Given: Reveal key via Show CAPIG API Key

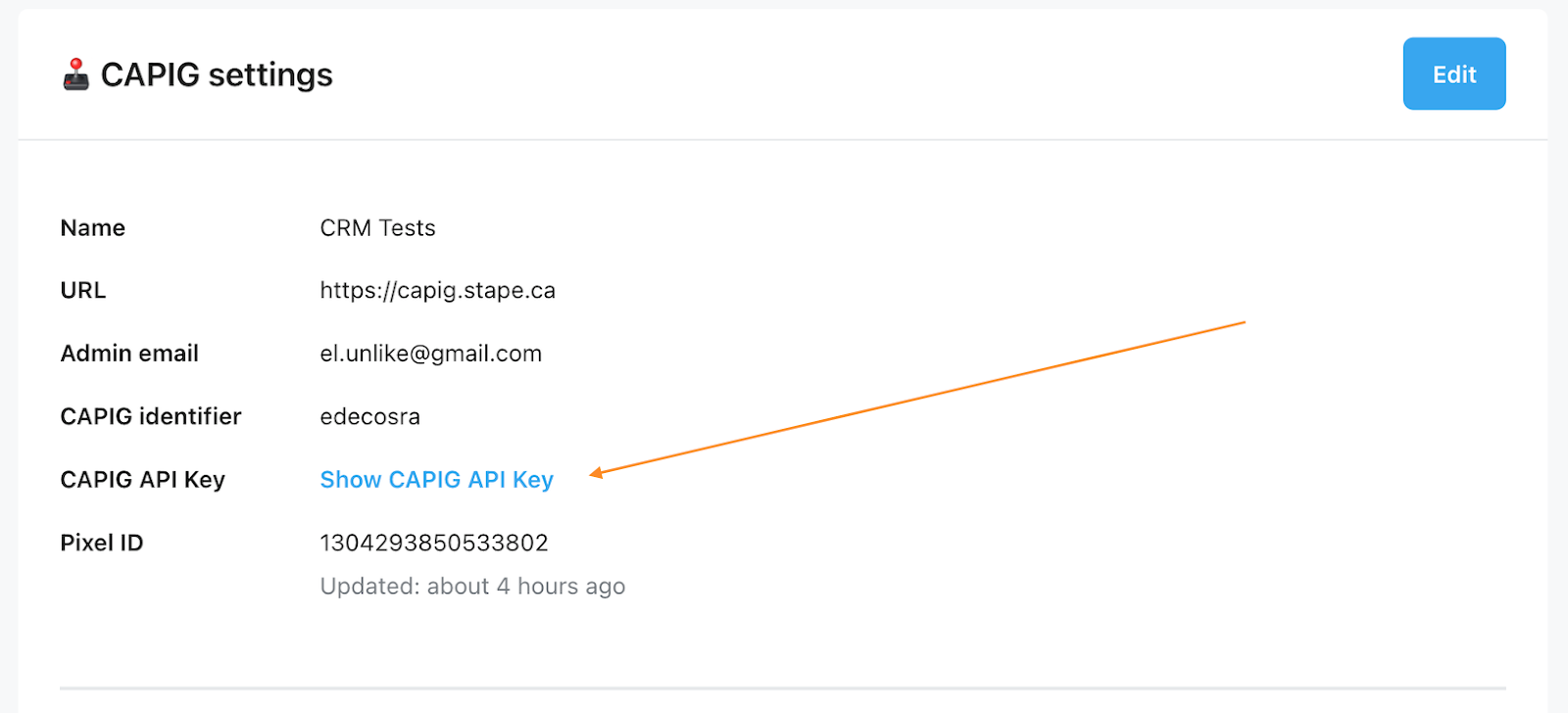Looking at the screenshot, I should [437, 479].
